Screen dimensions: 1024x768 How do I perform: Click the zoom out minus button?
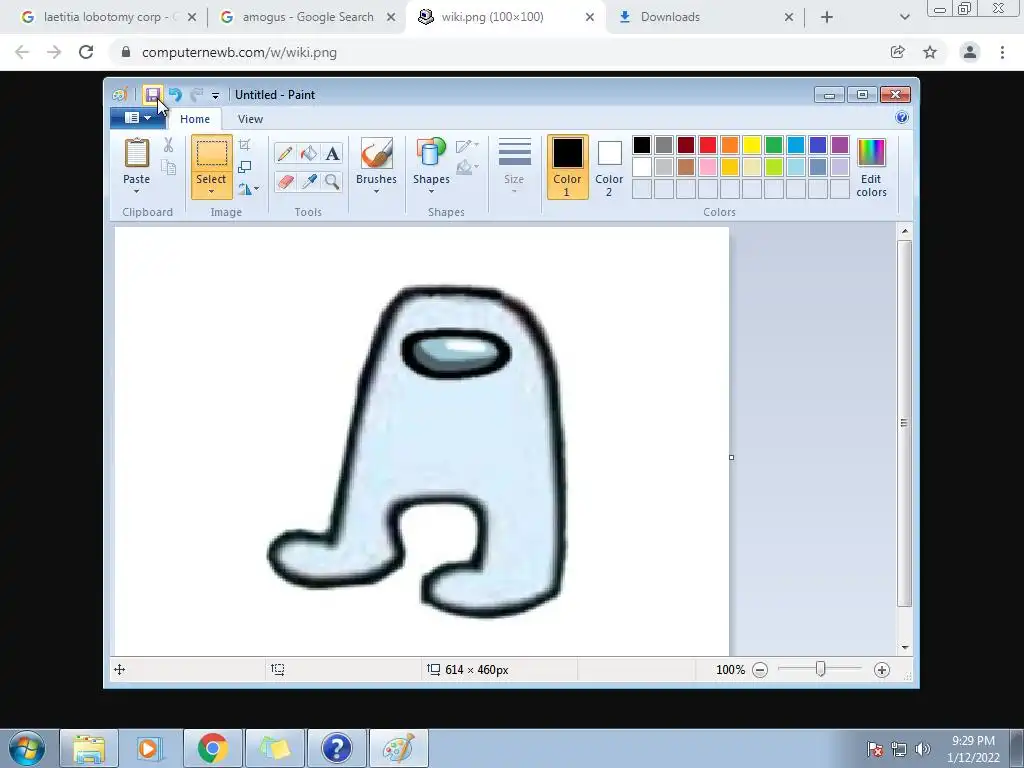(x=760, y=670)
